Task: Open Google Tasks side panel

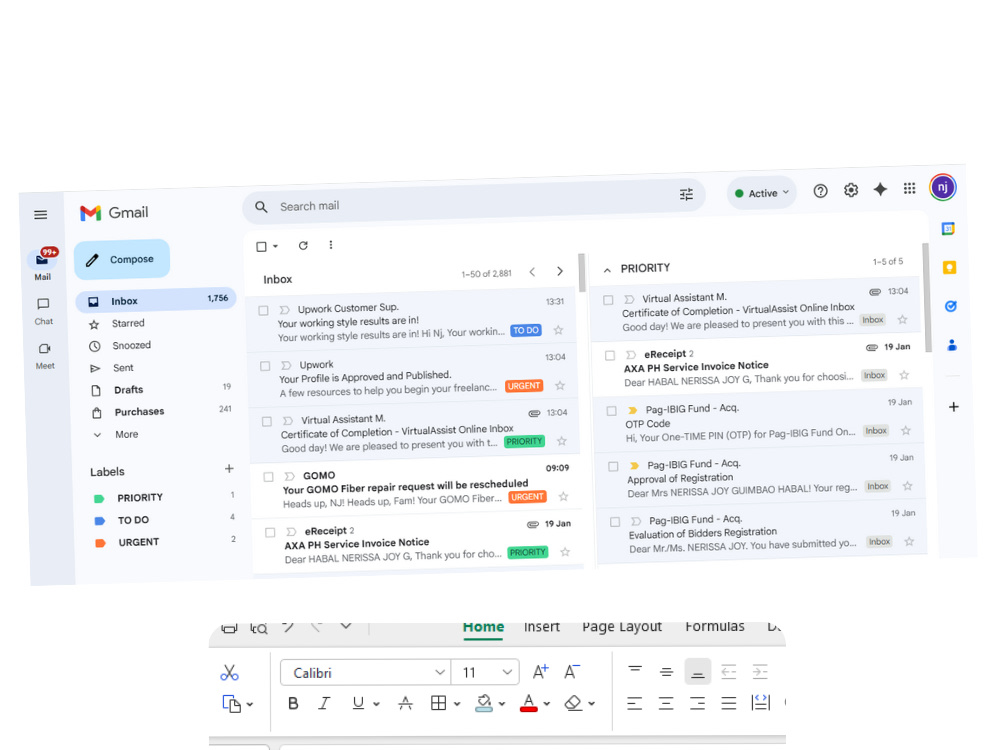Action: click(x=951, y=306)
